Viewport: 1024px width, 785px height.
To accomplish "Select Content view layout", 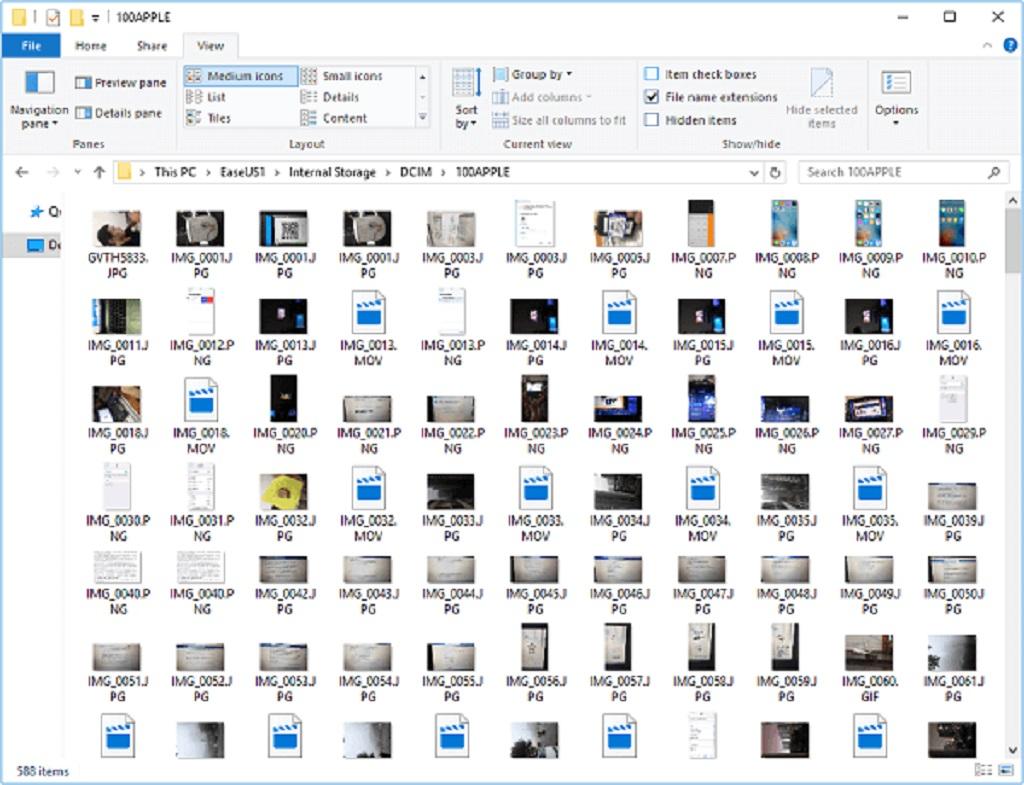I will (x=343, y=117).
